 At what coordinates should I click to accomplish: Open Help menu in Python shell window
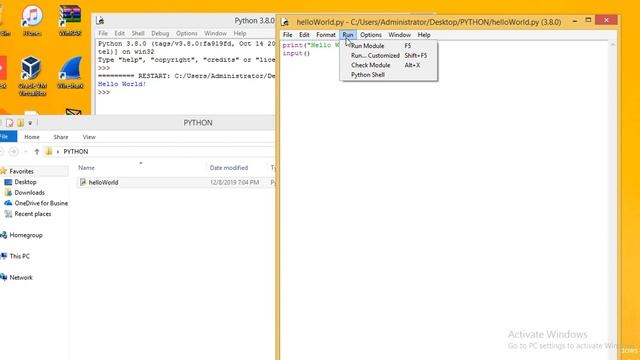(240, 33)
